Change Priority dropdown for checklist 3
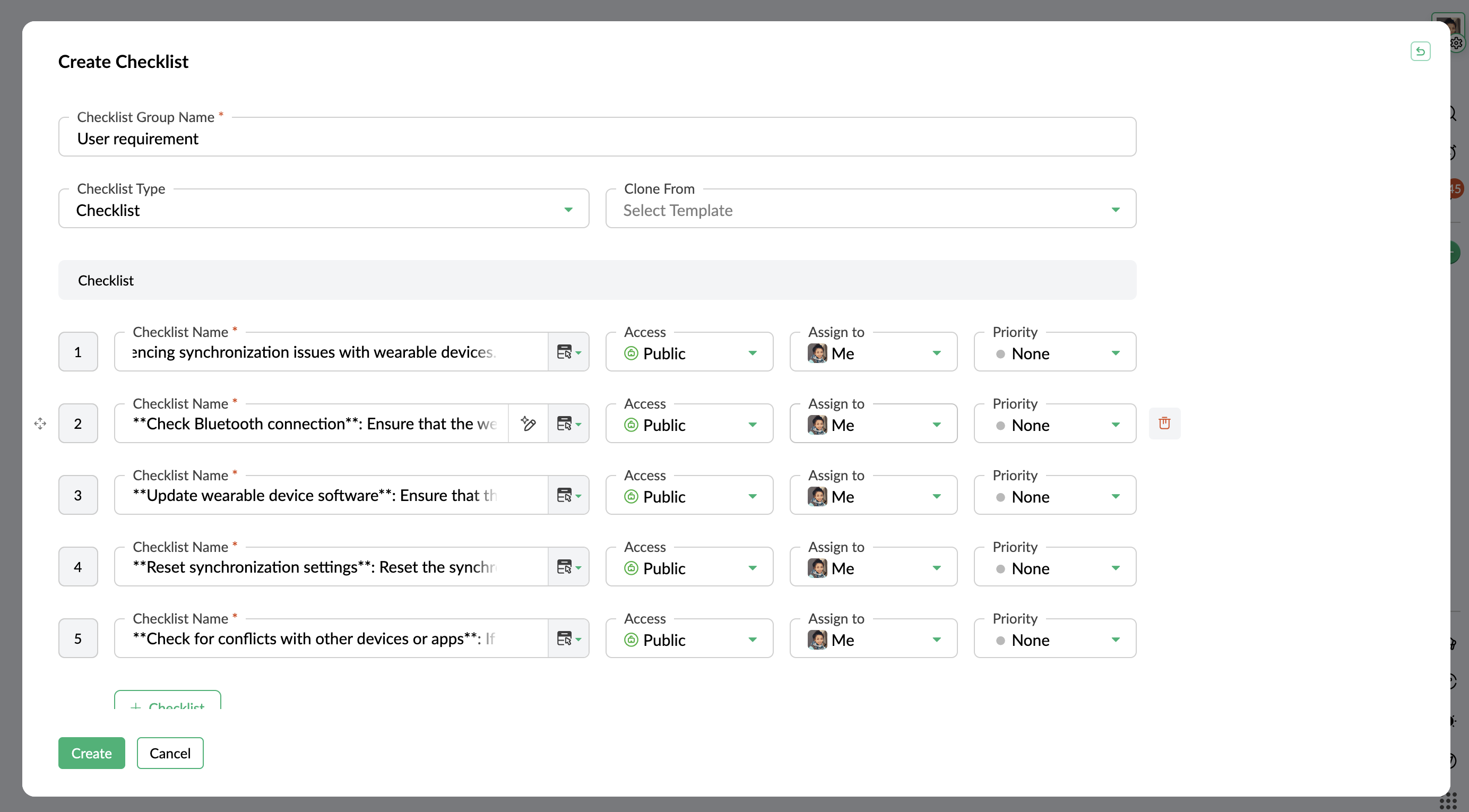Screen dimensions: 1469x812 1055,496
